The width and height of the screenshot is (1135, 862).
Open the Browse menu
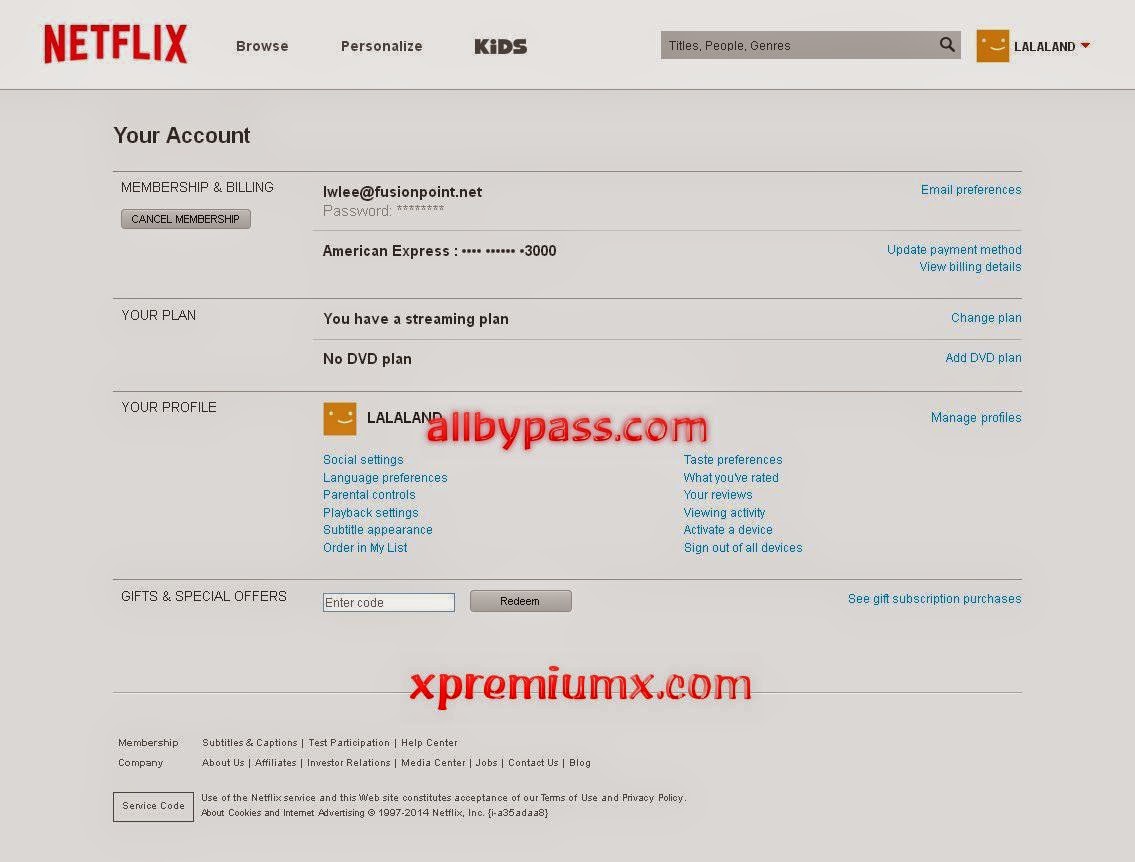point(262,46)
